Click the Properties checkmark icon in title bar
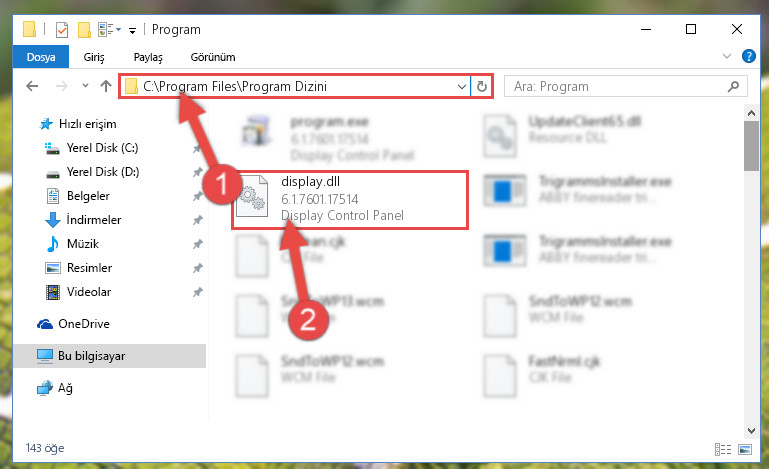This screenshot has width=769, height=469. tap(62, 30)
